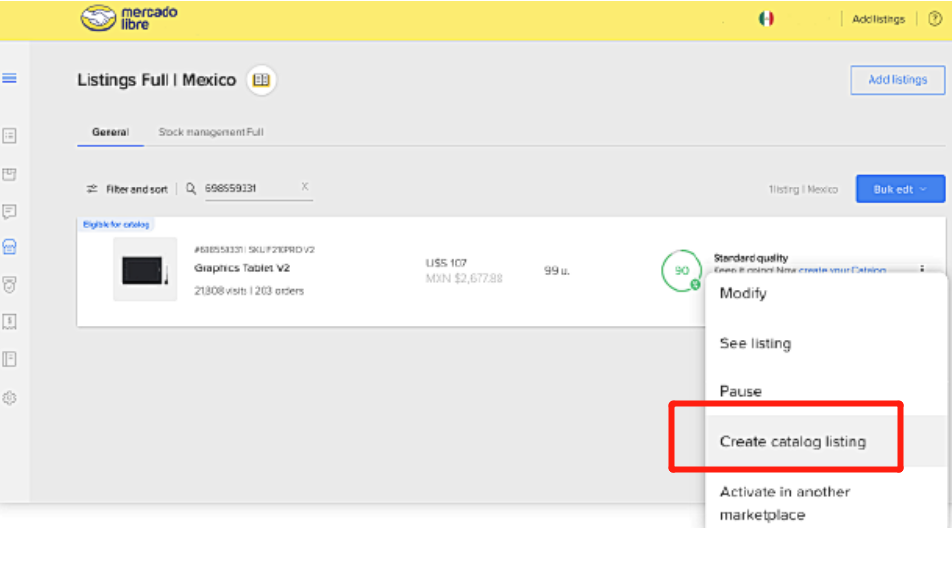
Task: Click the chat bubble sidebar icon
Action: coord(10,211)
